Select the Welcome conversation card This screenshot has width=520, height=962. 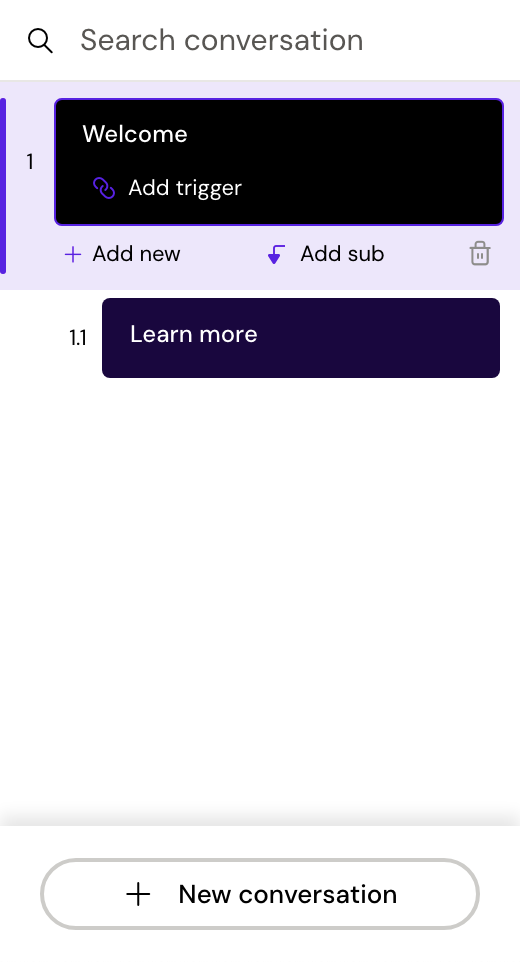pos(279,162)
